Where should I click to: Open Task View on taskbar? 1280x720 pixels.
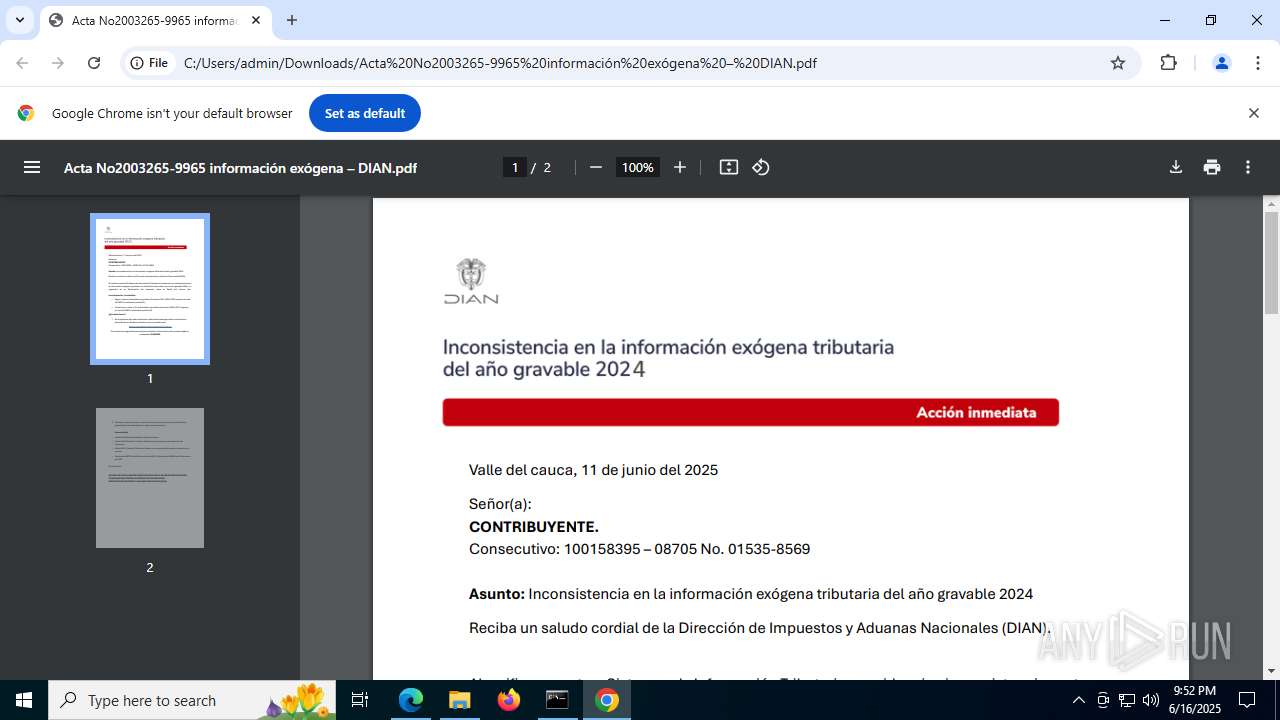361,700
